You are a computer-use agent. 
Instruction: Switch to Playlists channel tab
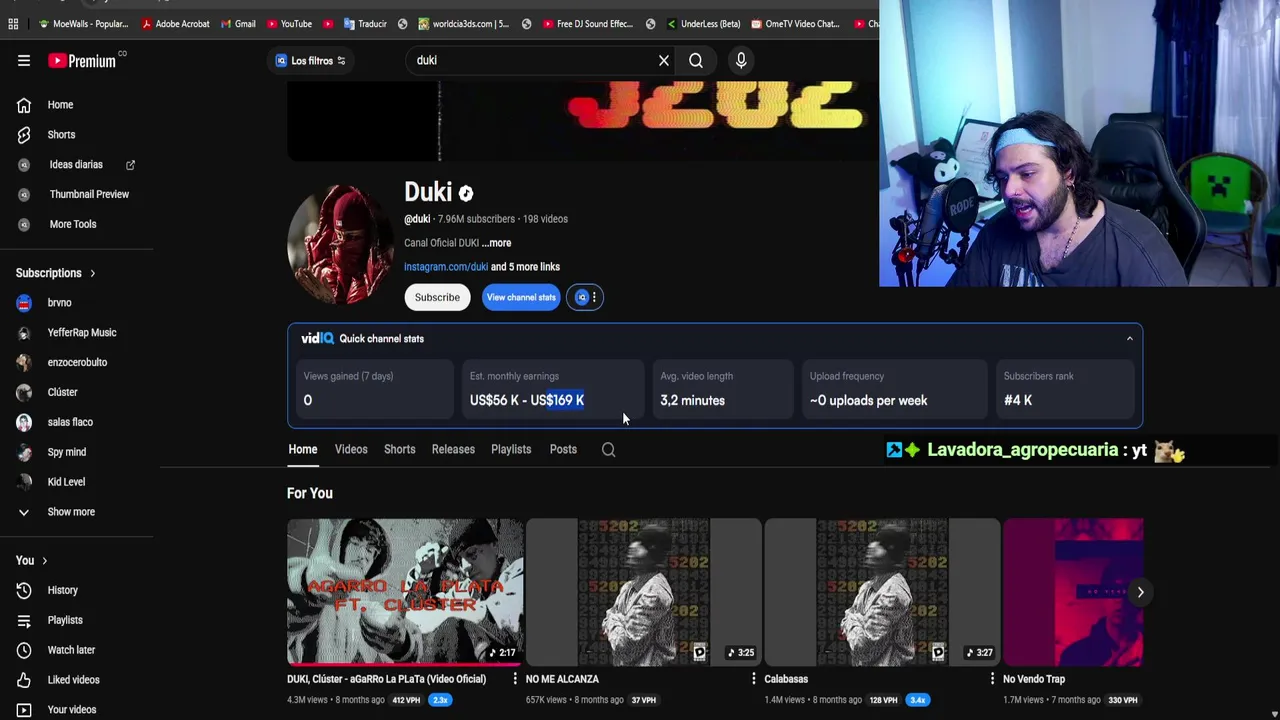point(511,449)
